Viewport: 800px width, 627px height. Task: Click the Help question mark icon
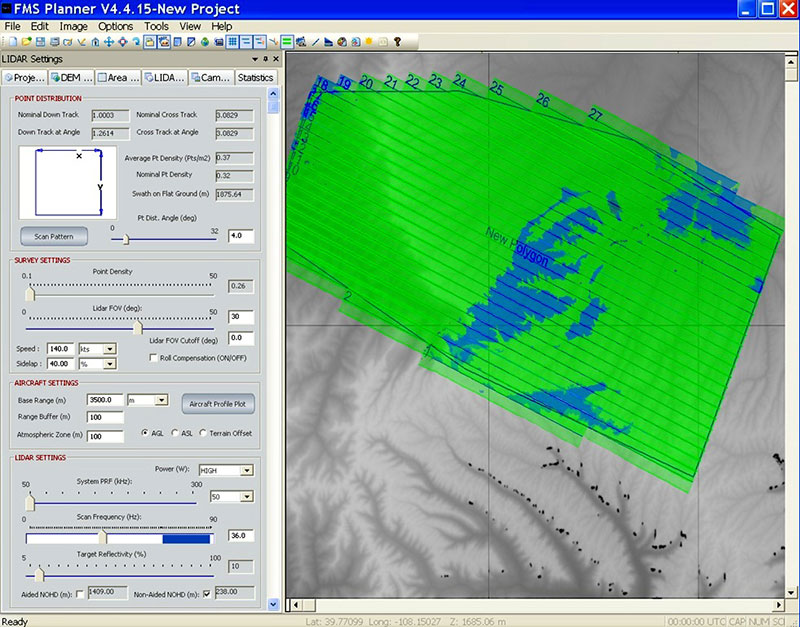tap(397, 42)
